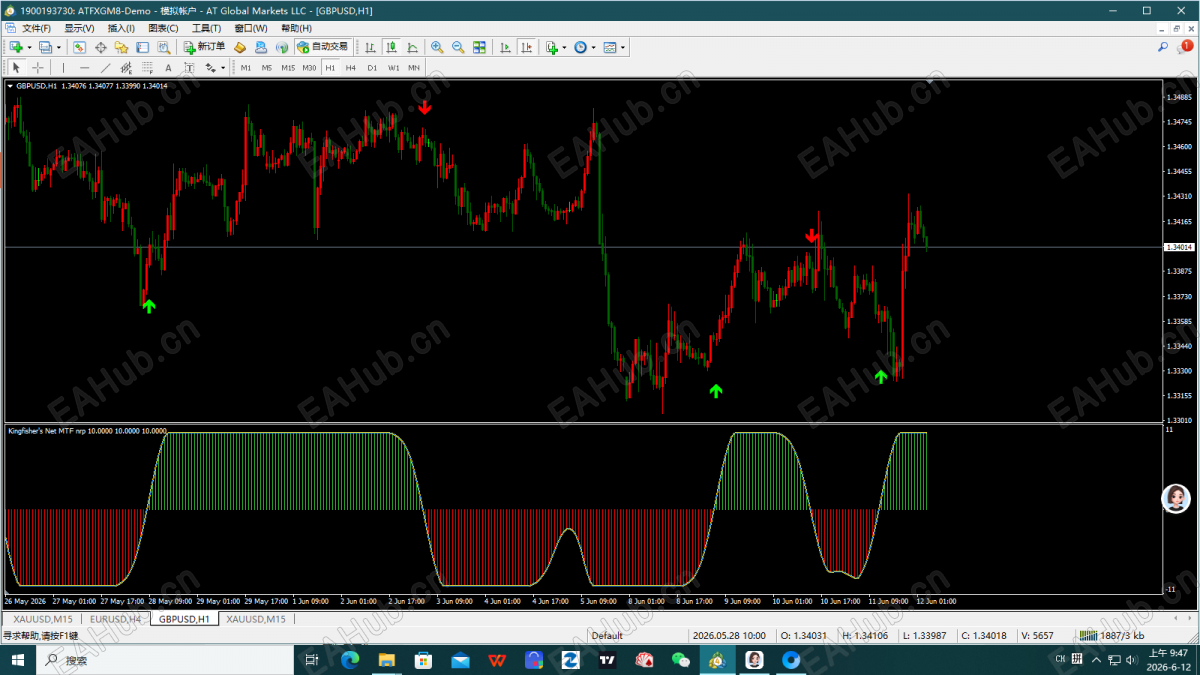Open the 文件(F) menu
Screen dimensions: 1200x675
pyautogui.click(x=36, y=28)
